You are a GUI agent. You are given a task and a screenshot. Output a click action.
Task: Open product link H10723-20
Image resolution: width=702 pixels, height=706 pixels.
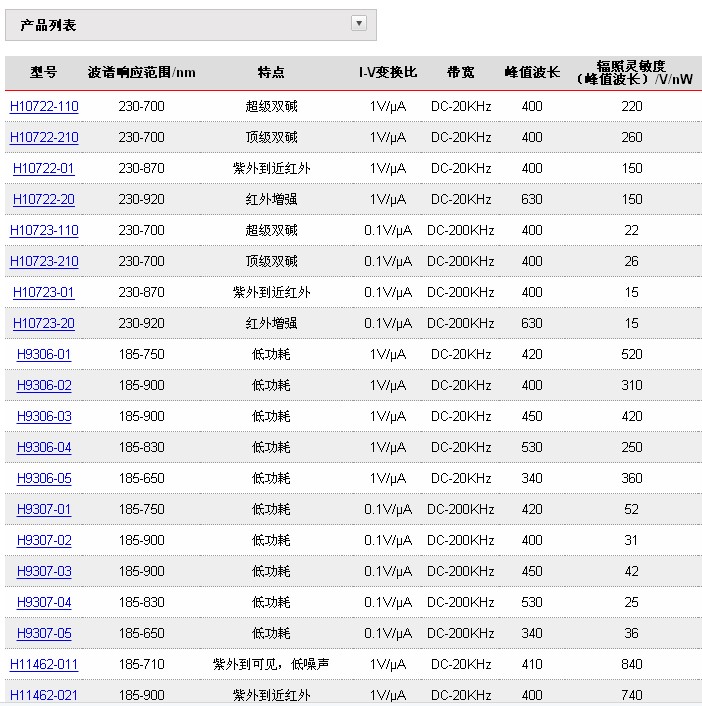click(x=44, y=323)
